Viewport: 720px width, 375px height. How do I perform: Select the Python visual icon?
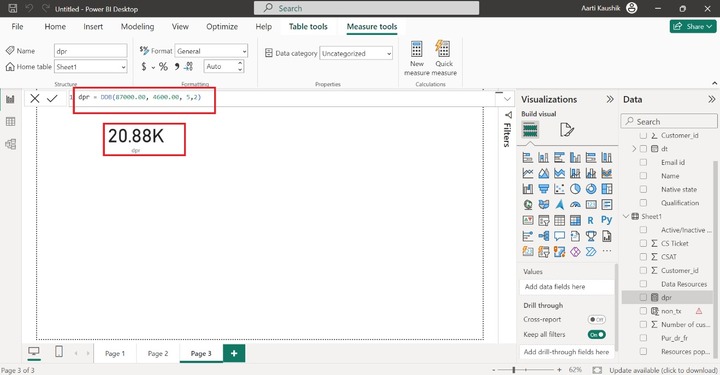607,220
